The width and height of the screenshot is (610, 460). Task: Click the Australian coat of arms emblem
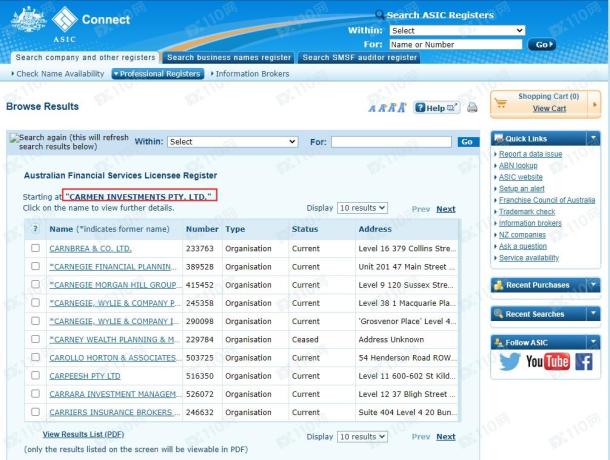[x=28, y=19]
